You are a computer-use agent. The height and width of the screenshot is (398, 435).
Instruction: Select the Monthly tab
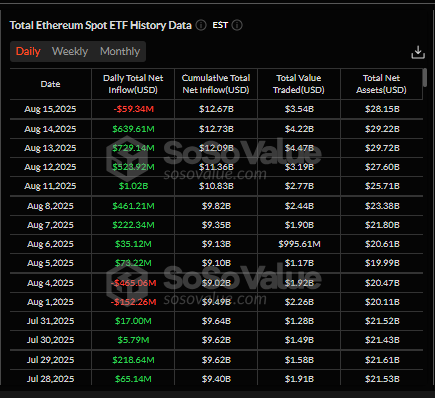[120, 51]
